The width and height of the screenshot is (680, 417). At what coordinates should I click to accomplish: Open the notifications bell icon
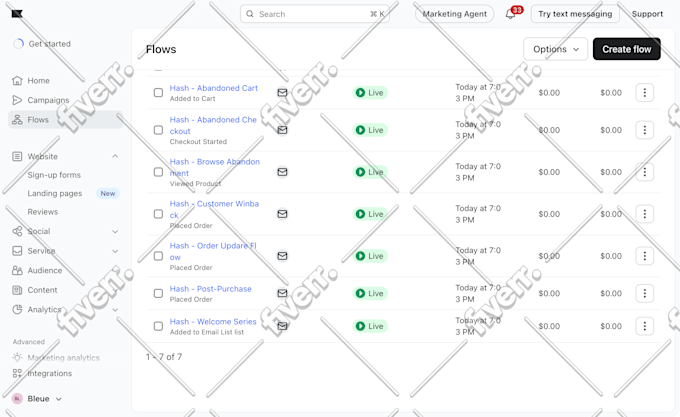point(510,14)
